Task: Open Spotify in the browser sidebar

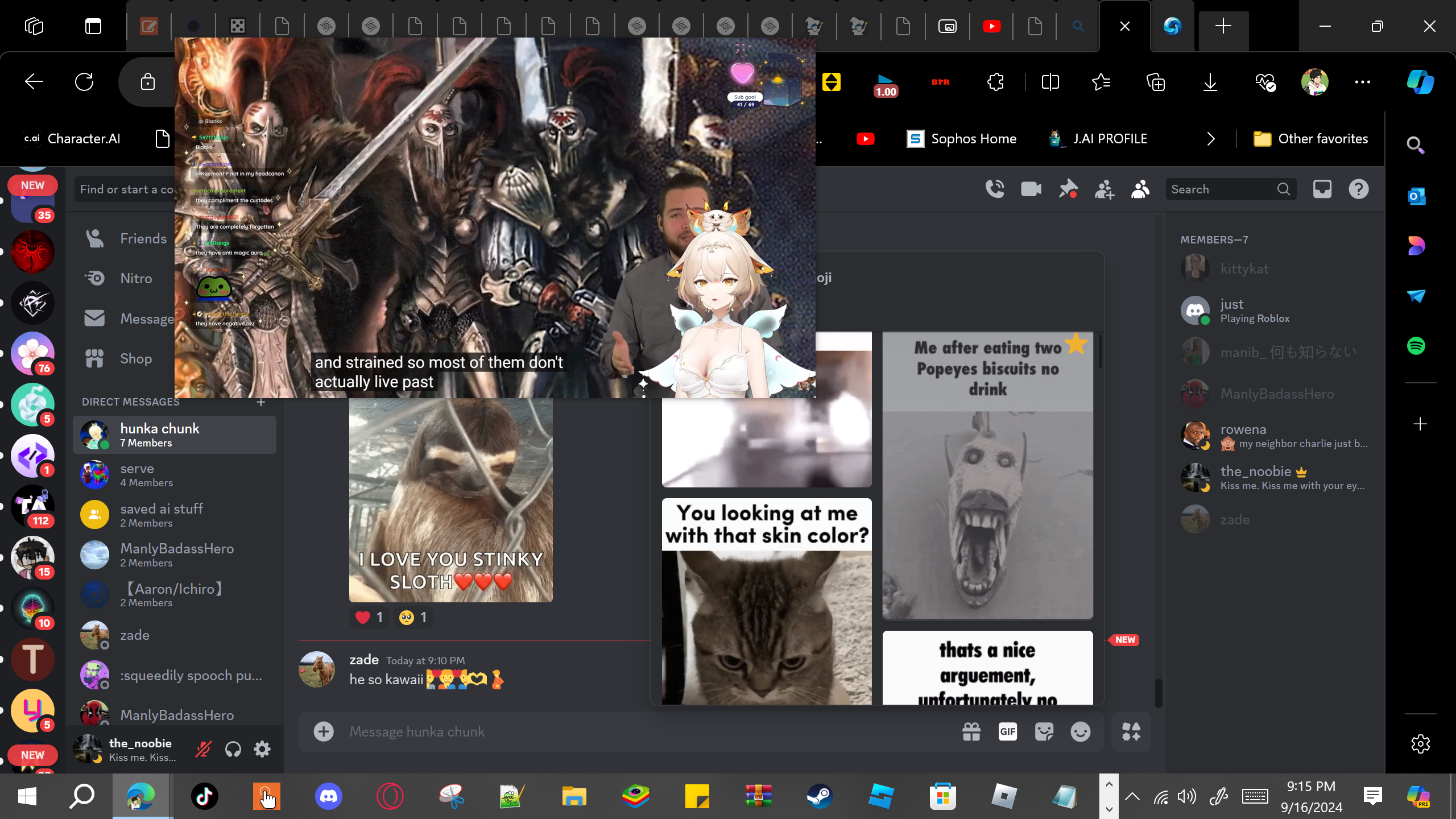Action: pos(1416,346)
